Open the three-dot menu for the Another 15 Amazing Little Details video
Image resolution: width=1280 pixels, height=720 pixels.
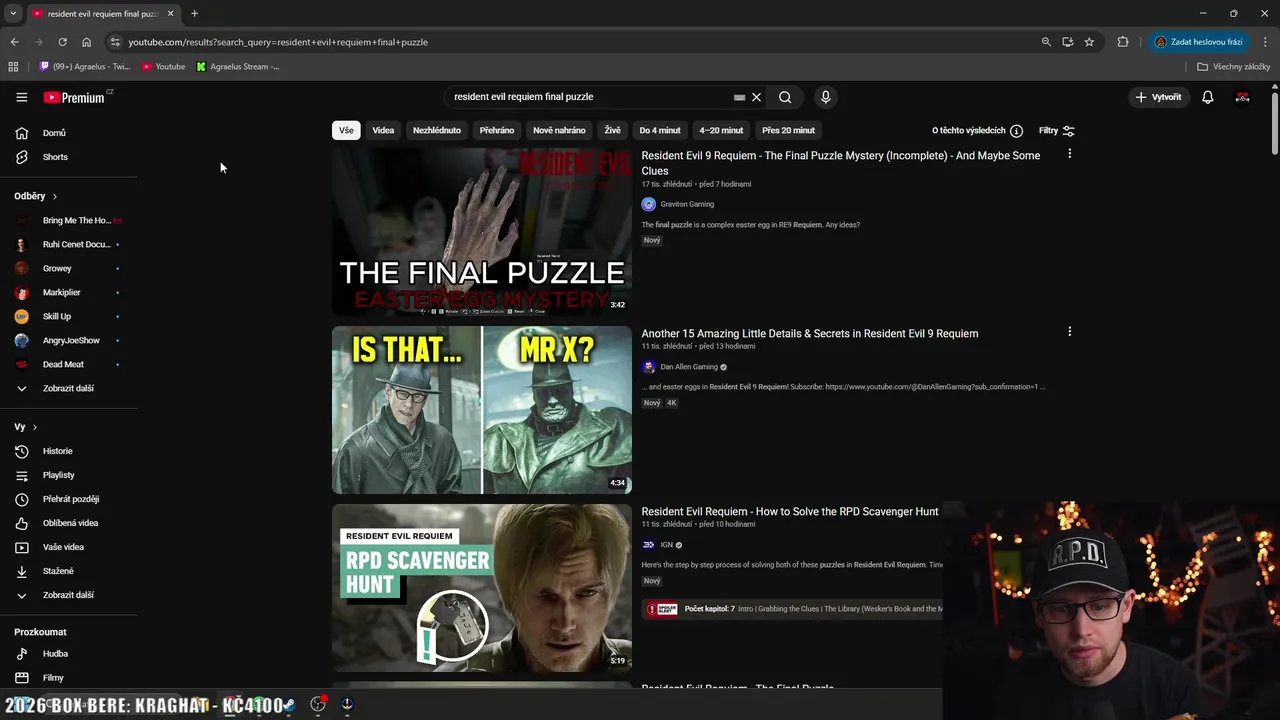(1069, 331)
